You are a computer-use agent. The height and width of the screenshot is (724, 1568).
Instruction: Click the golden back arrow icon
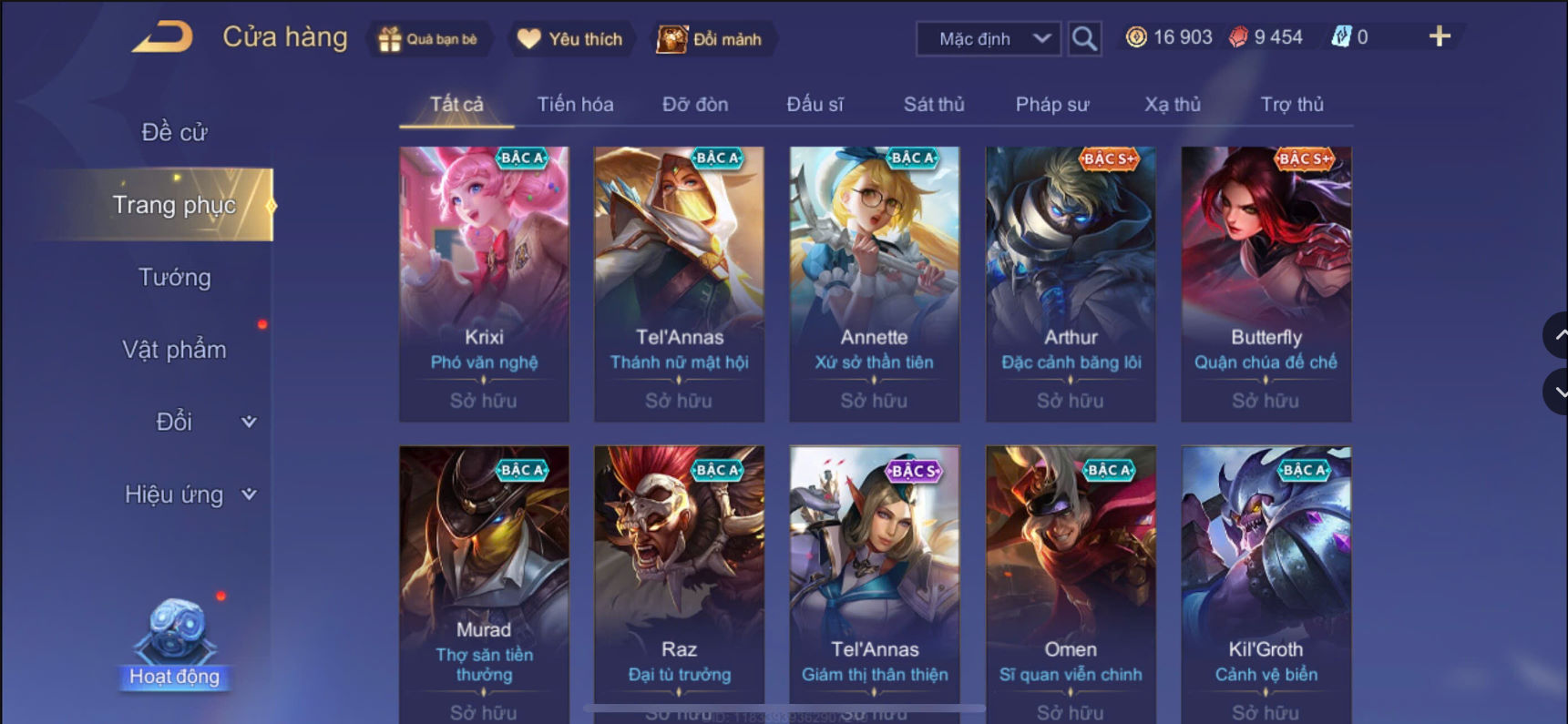pos(163,38)
